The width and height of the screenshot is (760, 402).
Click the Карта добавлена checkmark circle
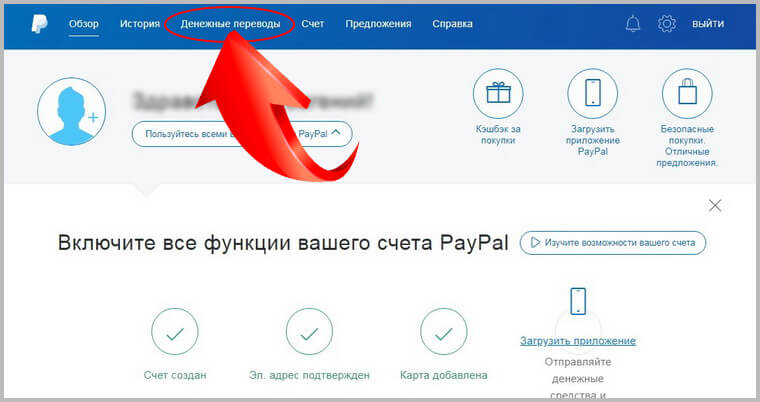coord(443,332)
